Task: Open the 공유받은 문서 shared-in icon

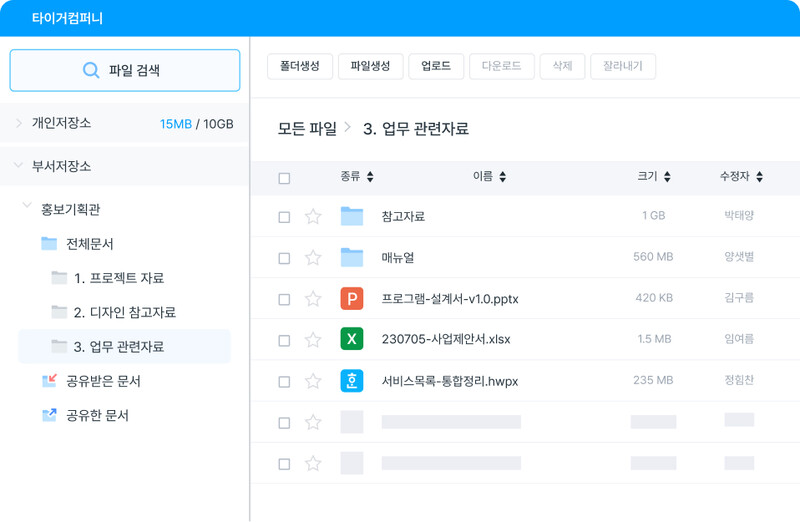Action: (x=49, y=381)
